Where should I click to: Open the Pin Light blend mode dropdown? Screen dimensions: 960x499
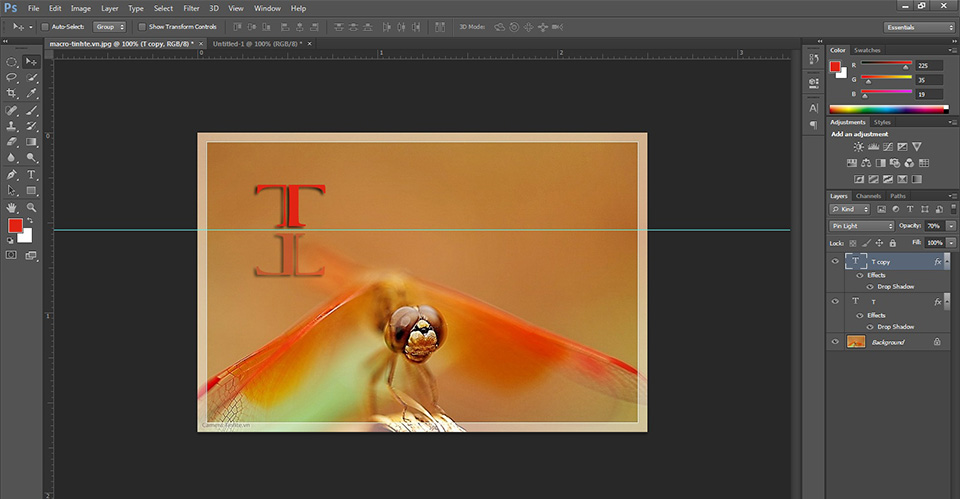(862, 226)
